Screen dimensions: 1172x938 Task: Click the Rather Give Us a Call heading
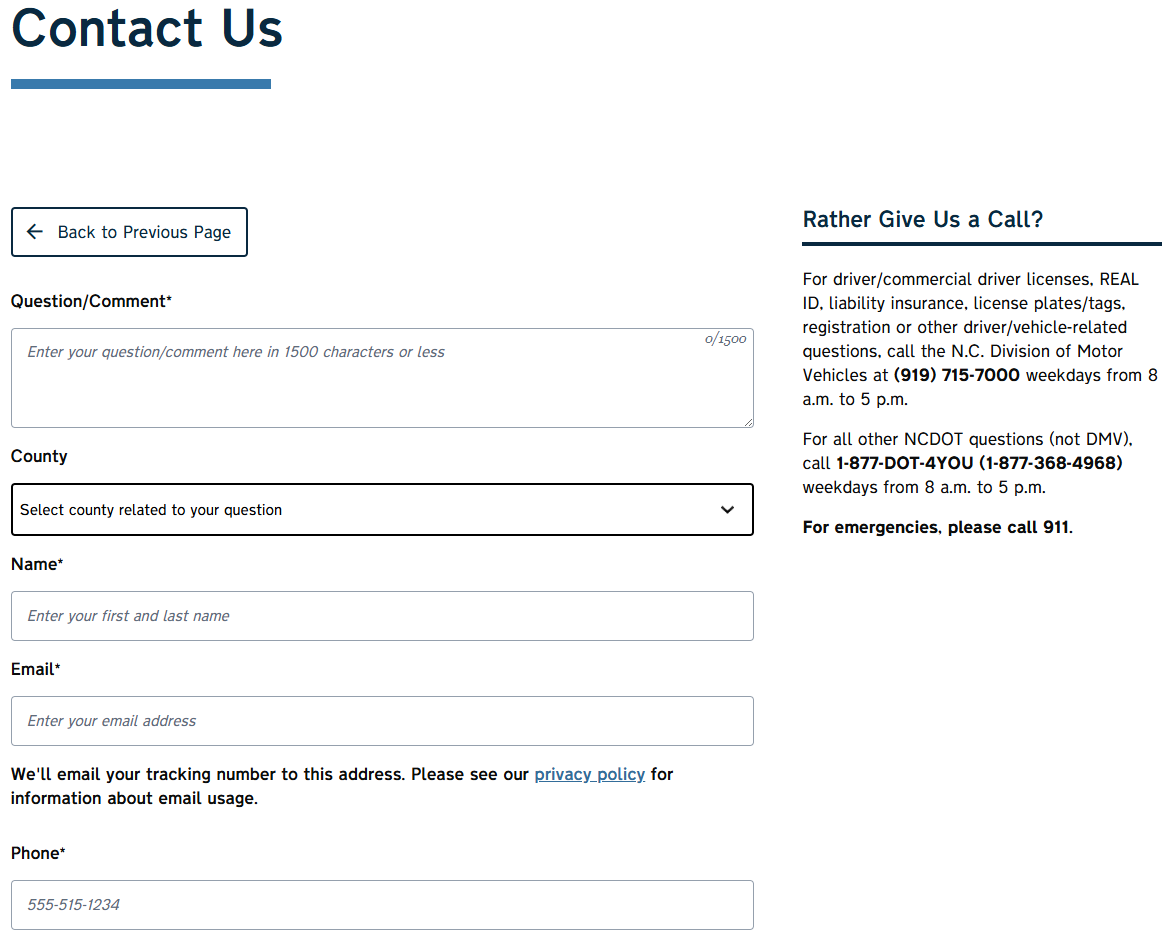(924, 219)
